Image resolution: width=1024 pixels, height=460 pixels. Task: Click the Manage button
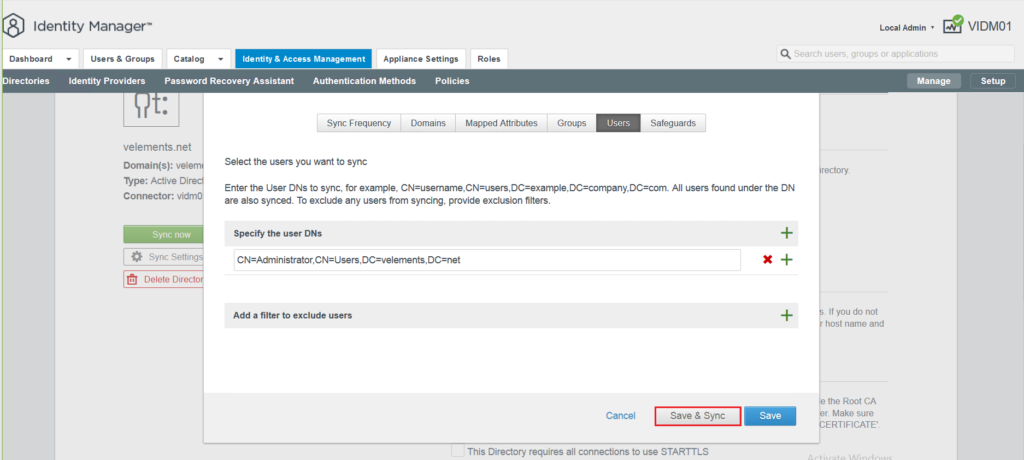(x=934, y=82)
